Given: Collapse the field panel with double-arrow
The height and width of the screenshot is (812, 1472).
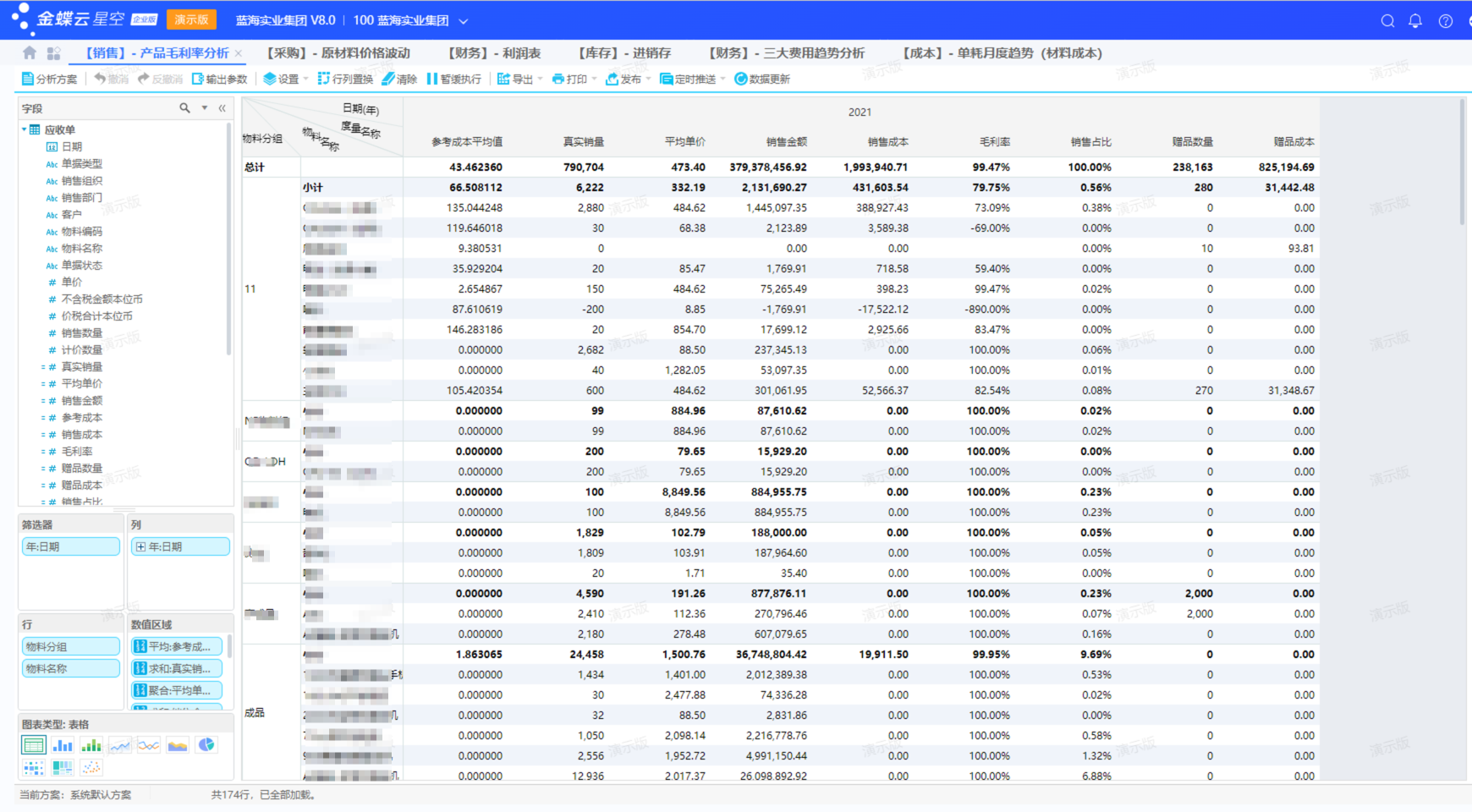Looking at the screenshot, I should pos(222,108).
